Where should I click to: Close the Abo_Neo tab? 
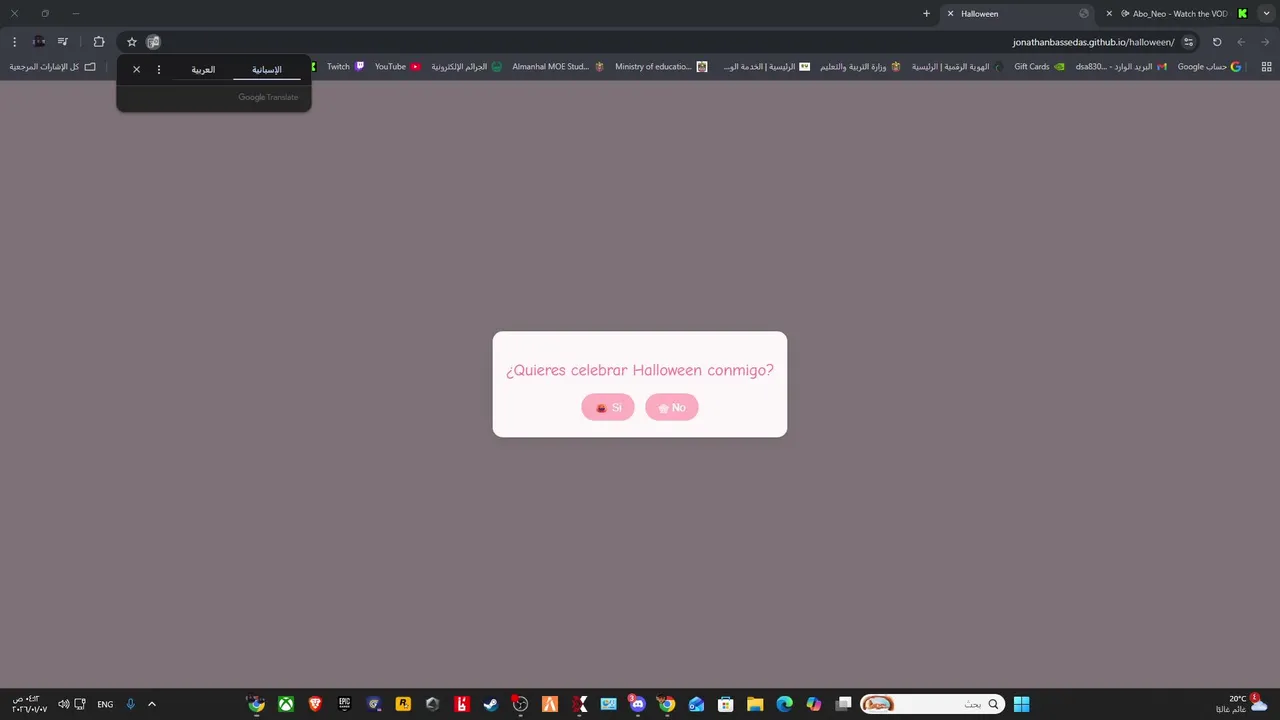[x=1109, y=14]
